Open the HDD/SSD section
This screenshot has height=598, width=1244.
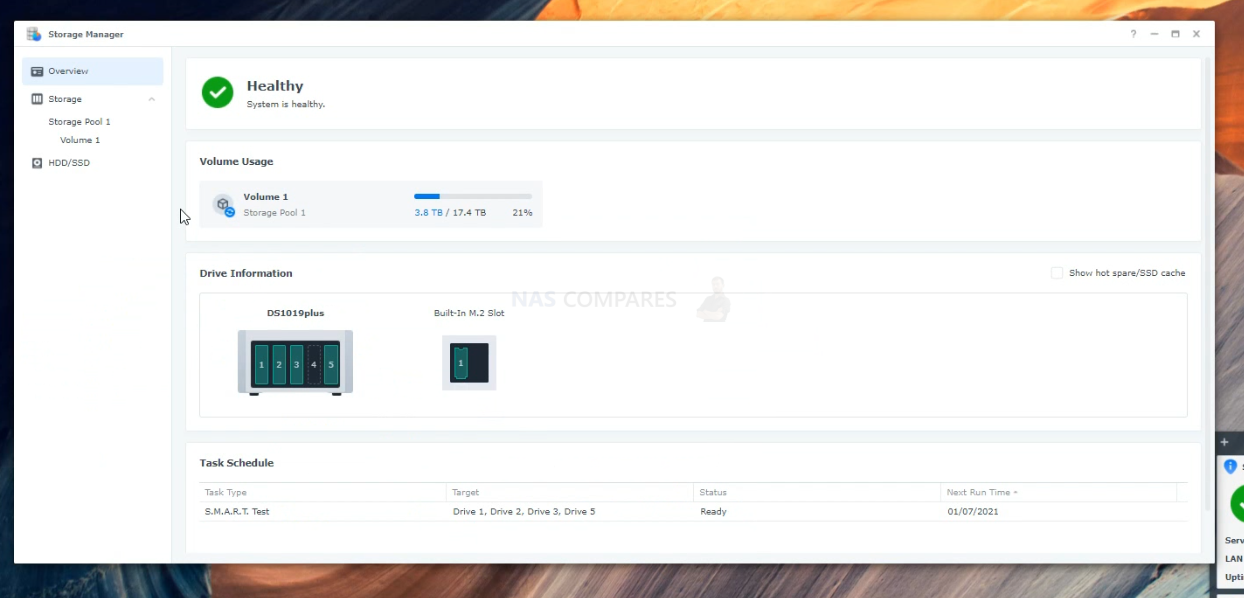pos(69,163)
